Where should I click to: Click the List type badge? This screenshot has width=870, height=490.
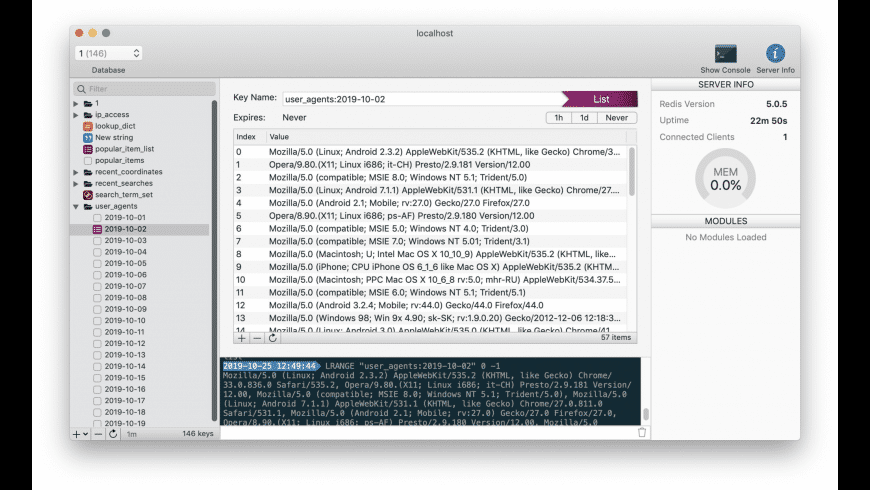click(x=600, y=99)
